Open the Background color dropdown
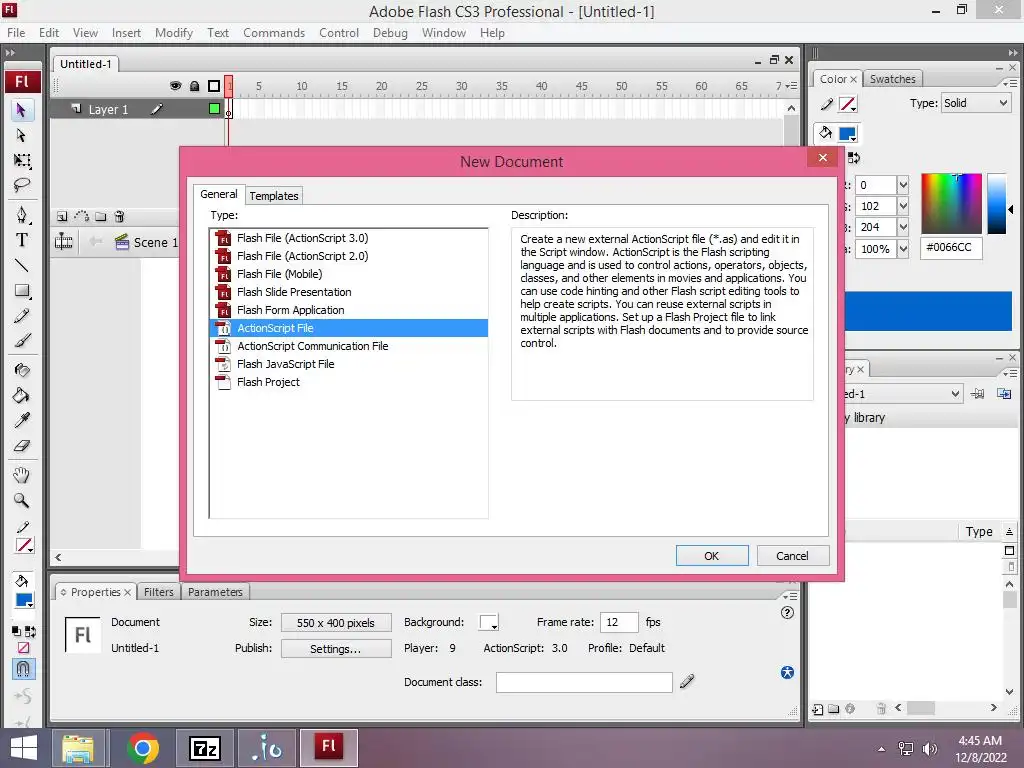The width and height of the screenshot is (1024, 768). coord(489,622)
